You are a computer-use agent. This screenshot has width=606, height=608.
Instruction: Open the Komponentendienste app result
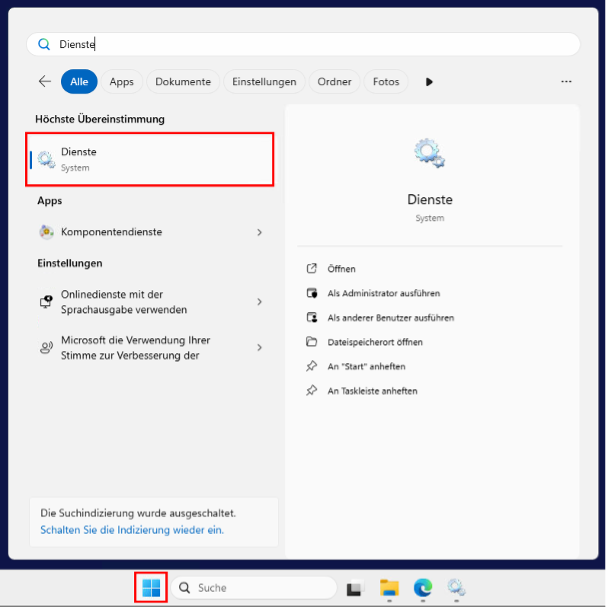[x=150, y=232]
